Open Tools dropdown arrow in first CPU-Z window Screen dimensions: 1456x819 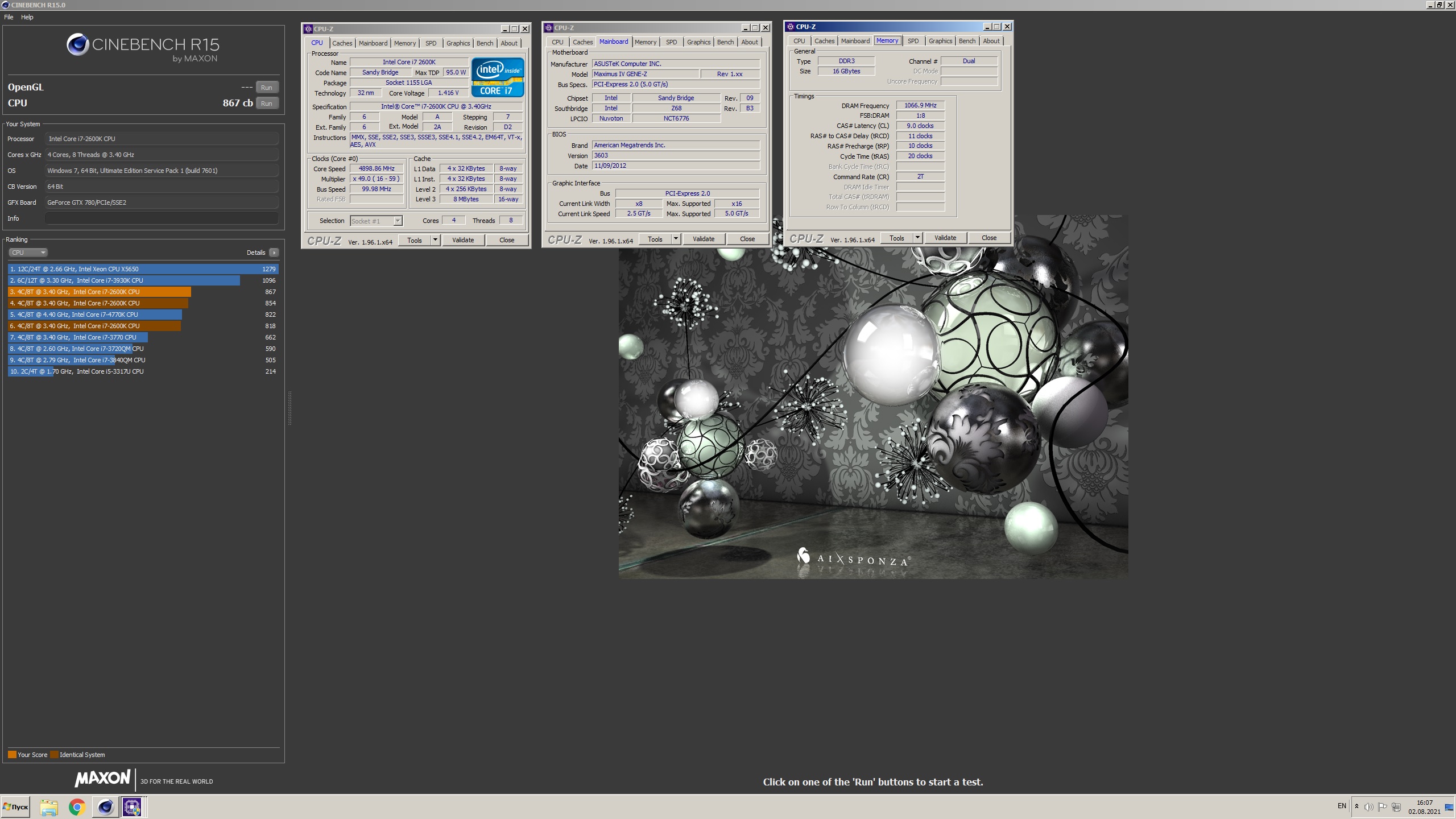[435, 240]
